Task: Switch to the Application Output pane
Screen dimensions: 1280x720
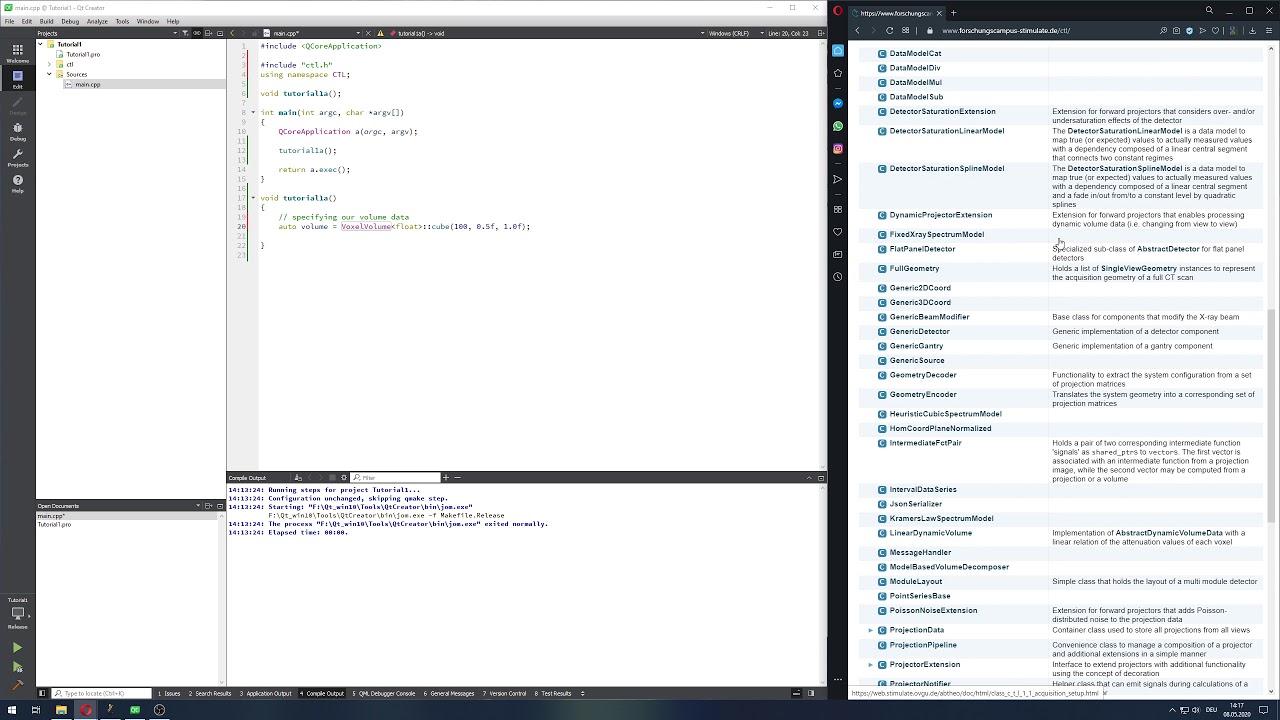Action: (x=268, y=693)
